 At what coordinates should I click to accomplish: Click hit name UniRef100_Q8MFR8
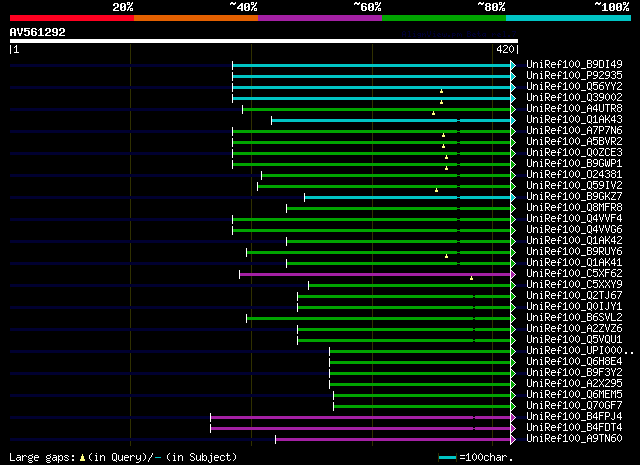click(x=574, y=208)
